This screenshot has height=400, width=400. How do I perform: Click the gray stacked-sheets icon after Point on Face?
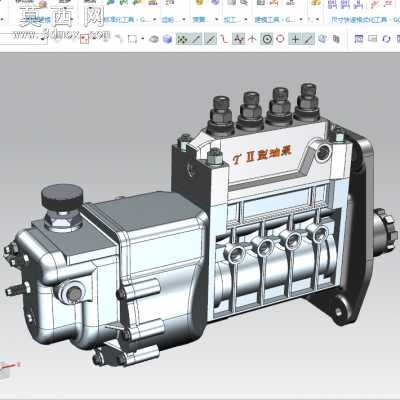(336, 39)
